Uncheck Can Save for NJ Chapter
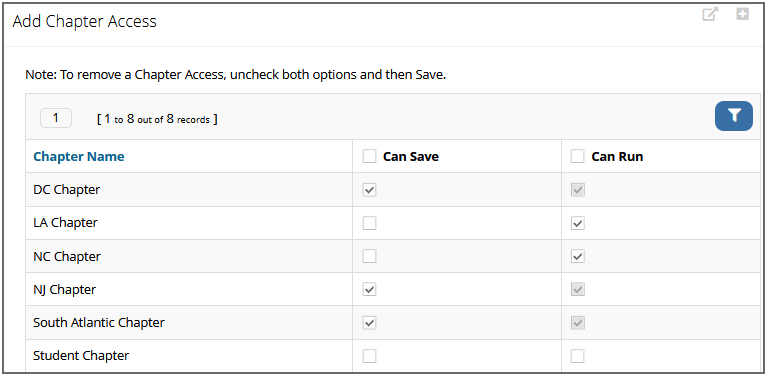Image resolution: width=767 pixels, height=376 pixels. point(369,289)
